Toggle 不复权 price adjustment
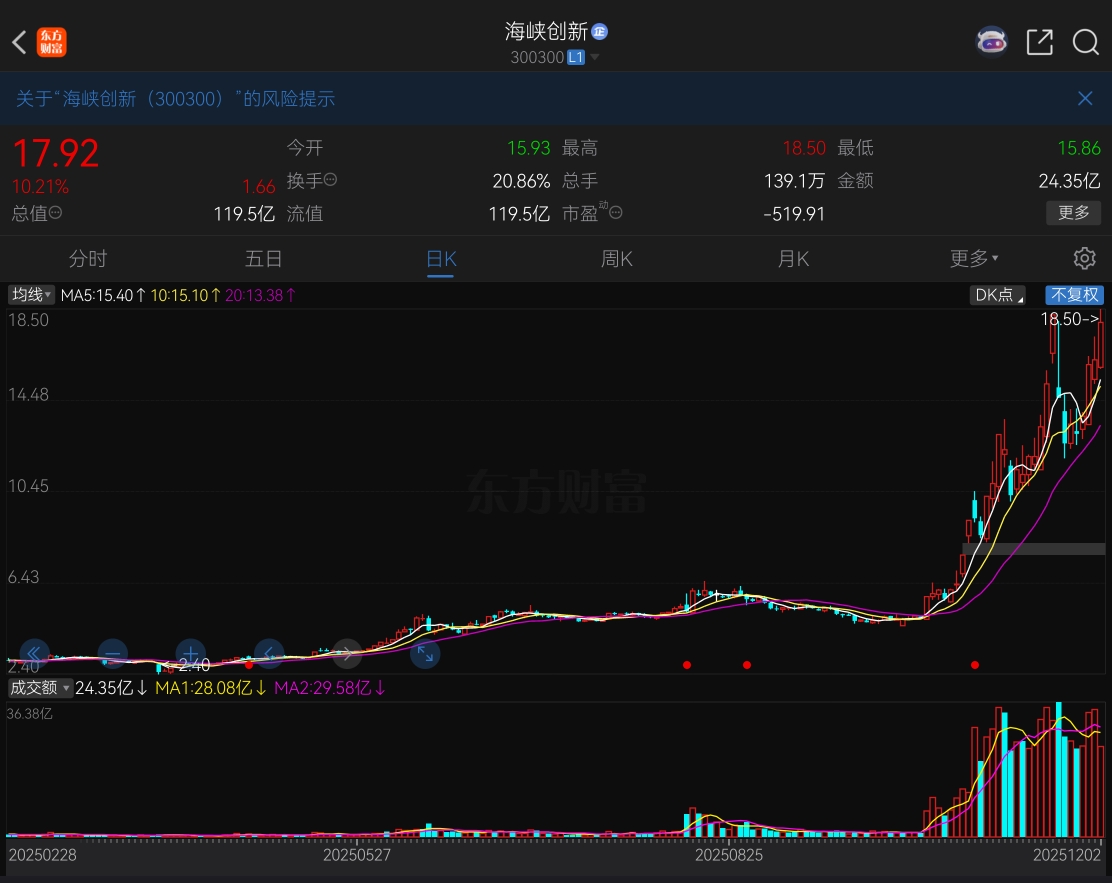Screen dimensions: 1112x883 (x=1074, y=295)
